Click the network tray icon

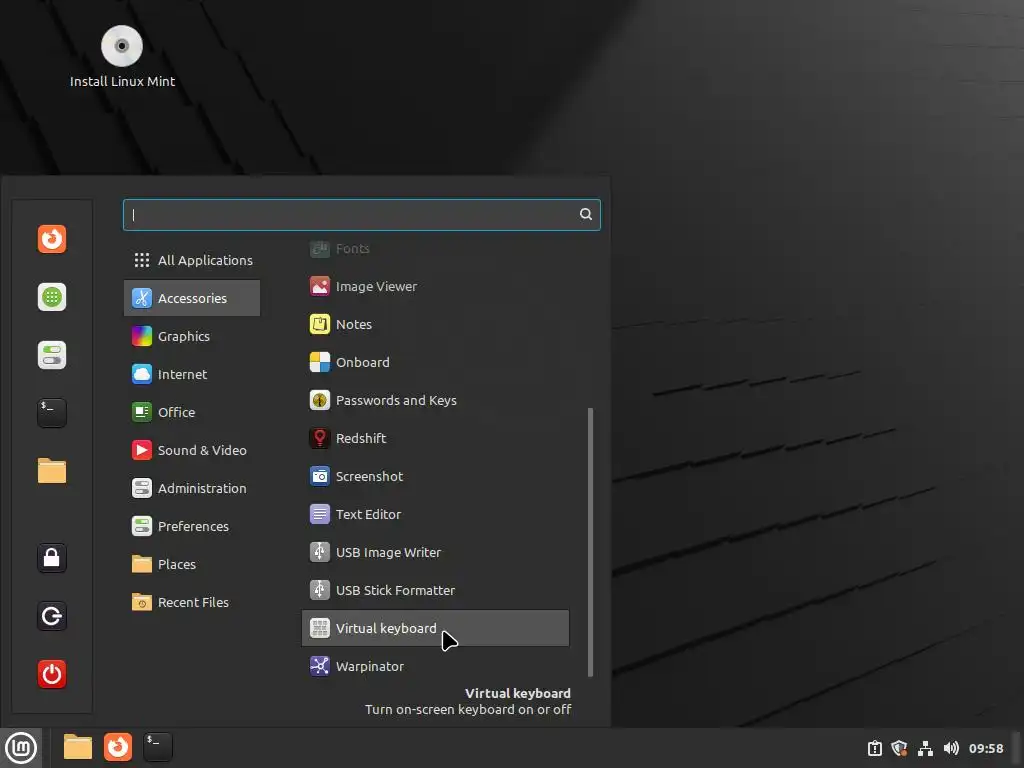tap(925, 748)
